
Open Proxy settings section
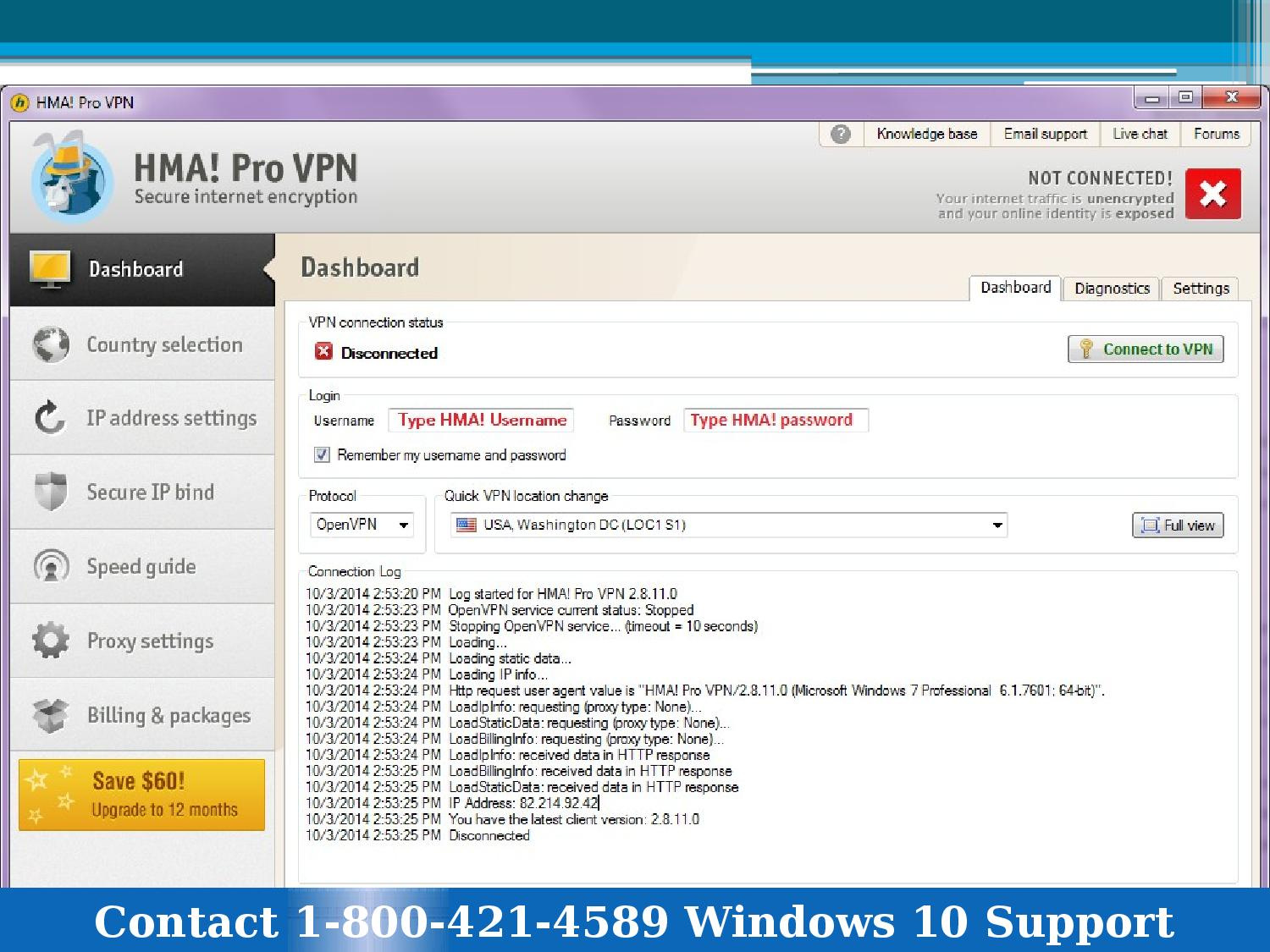pos(142,641)
